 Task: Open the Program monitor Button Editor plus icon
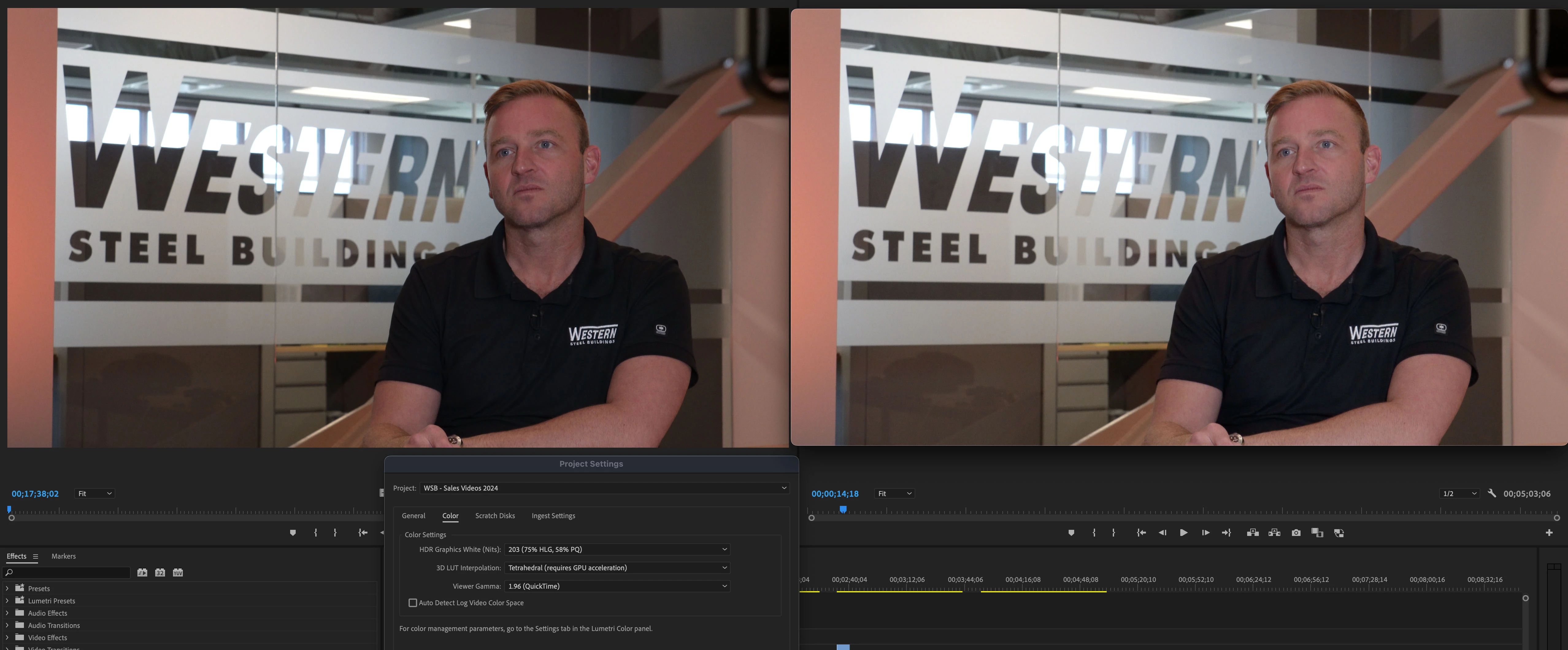[1548, 533]
